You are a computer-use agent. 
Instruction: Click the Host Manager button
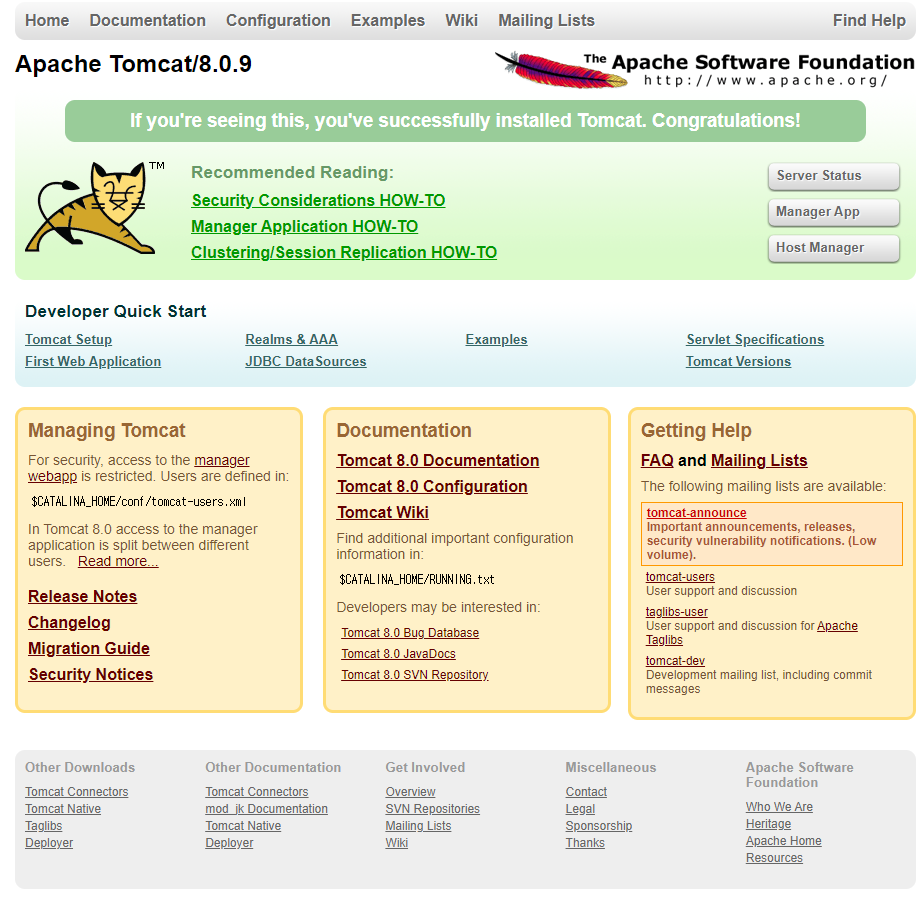pyautogui.click(x=834, y=248)
